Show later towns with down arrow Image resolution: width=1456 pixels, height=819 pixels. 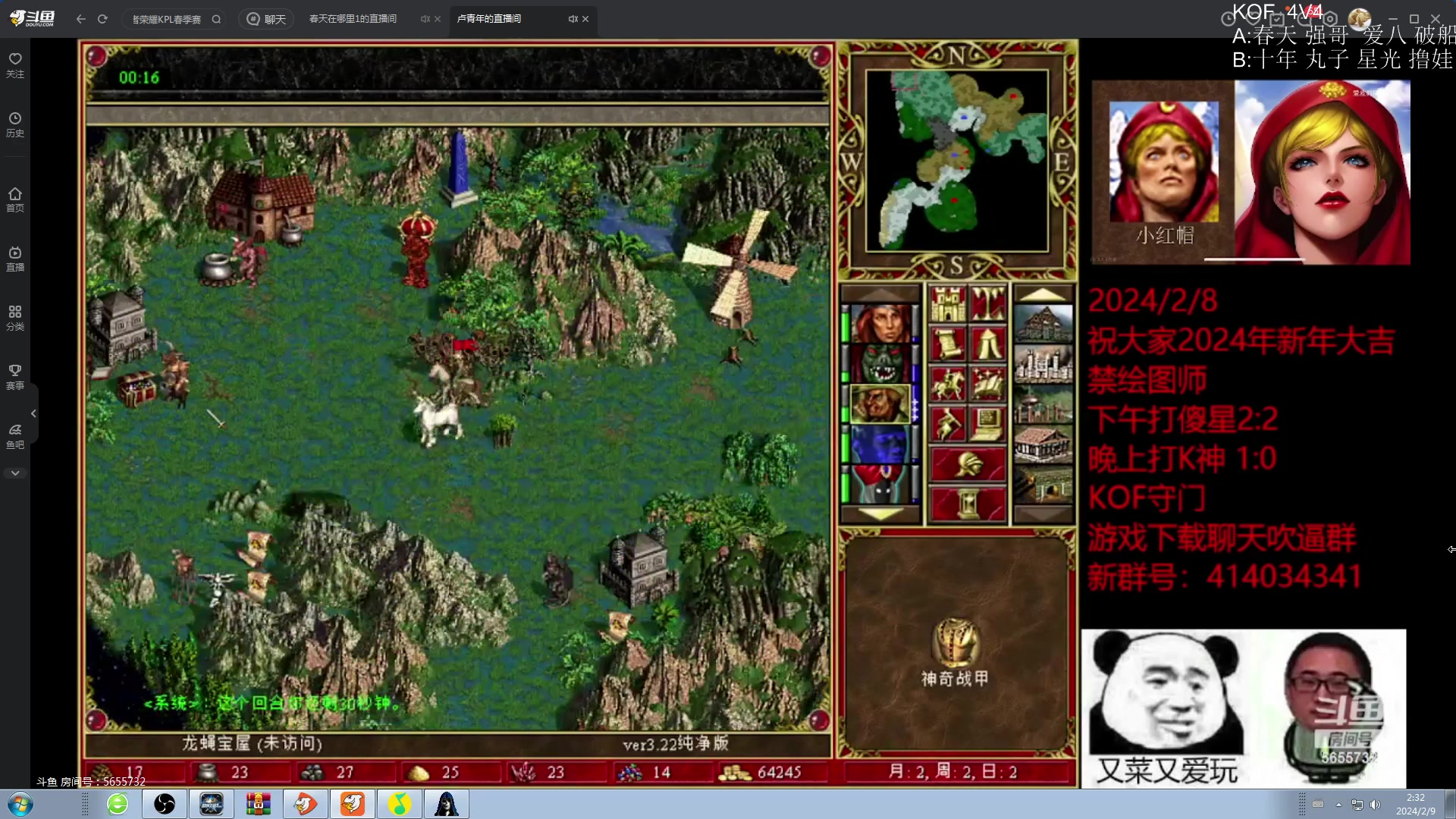coord(1043,513)
